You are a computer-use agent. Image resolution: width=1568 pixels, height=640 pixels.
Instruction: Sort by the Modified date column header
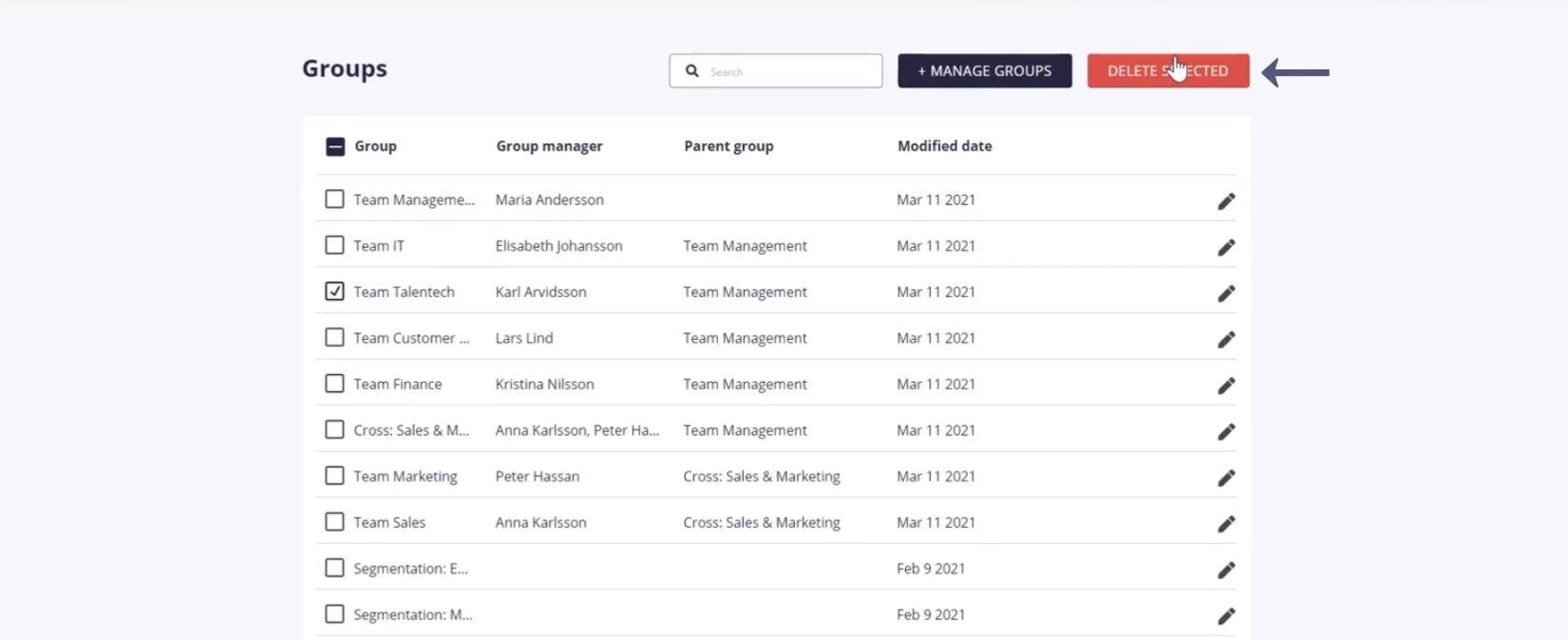pos(945,146)
